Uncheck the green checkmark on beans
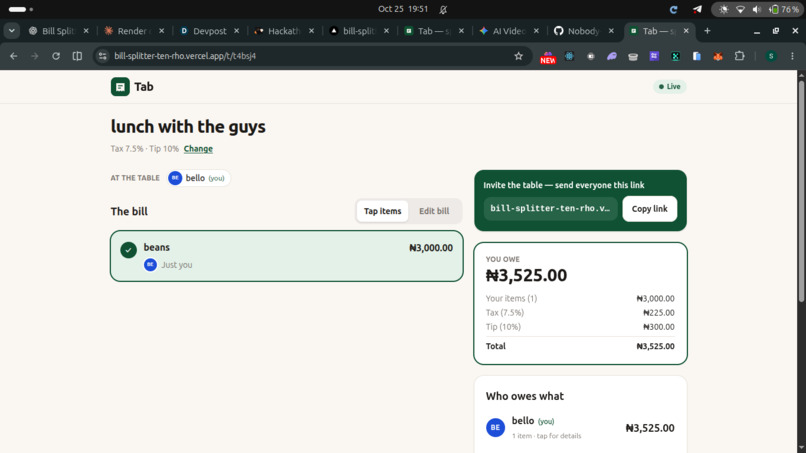 point(129,250)
